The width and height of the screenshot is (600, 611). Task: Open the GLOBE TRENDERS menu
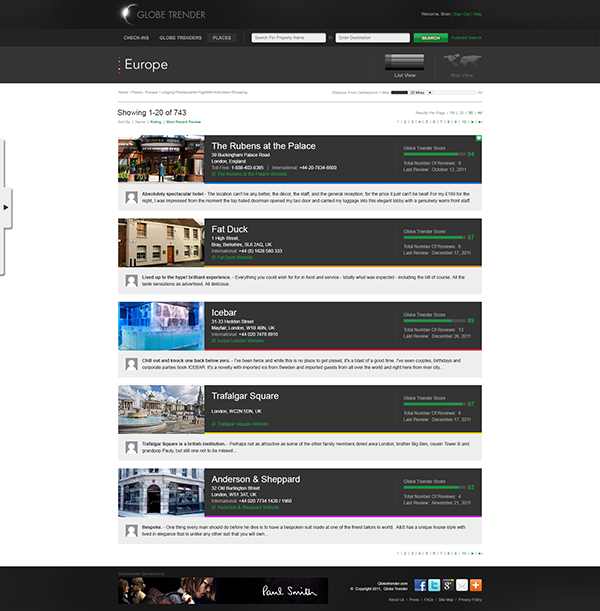coord(181,38)
